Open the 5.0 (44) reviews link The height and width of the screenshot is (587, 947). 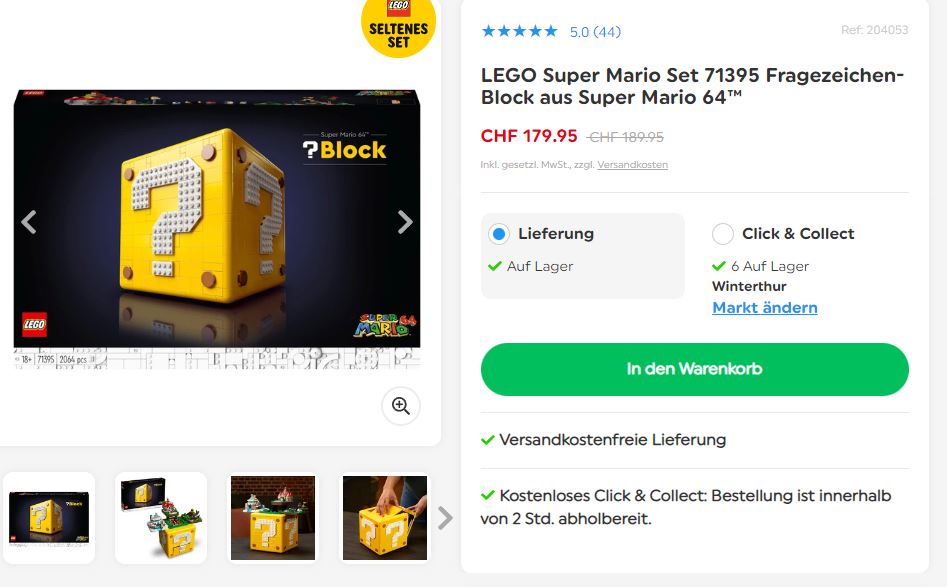pos(595,32)
